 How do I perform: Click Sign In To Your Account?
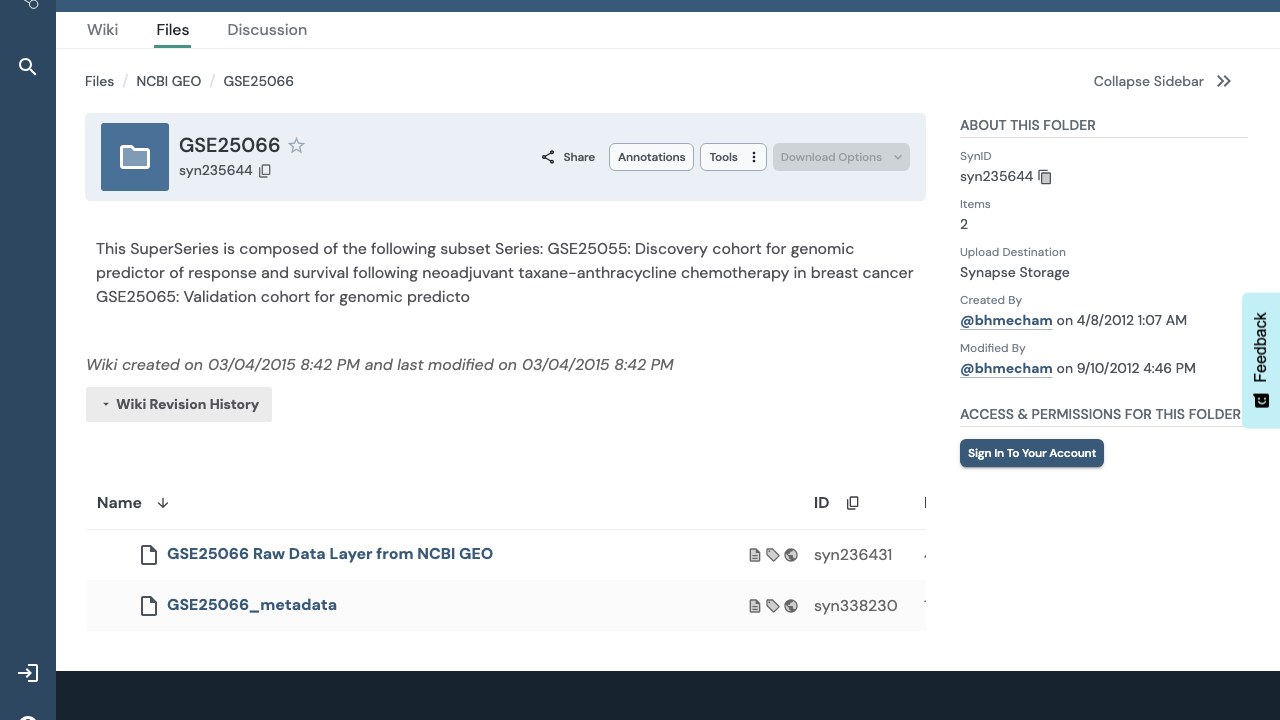coord(1032,453)
